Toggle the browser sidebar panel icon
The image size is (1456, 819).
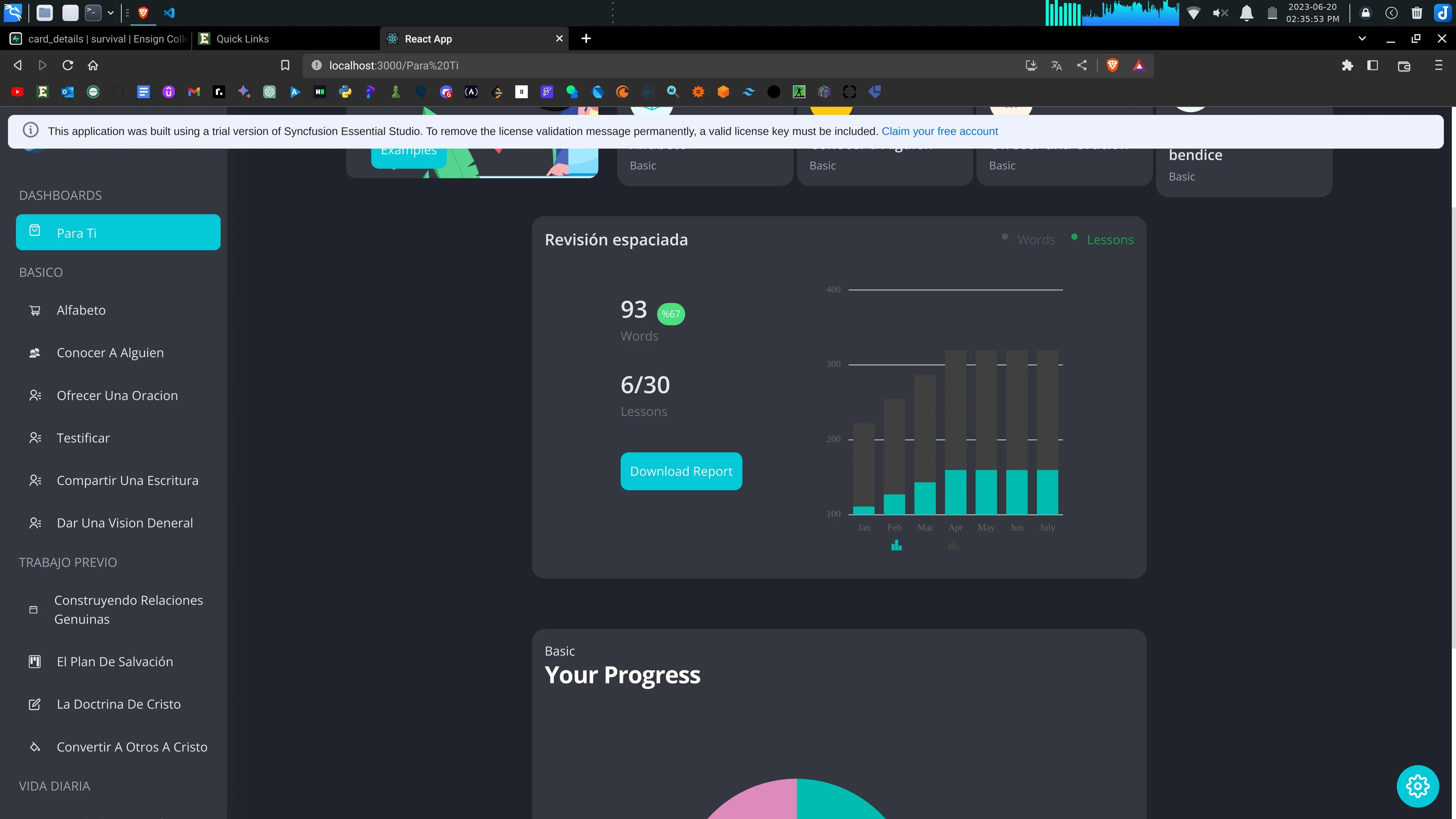tap(1372, 66)
